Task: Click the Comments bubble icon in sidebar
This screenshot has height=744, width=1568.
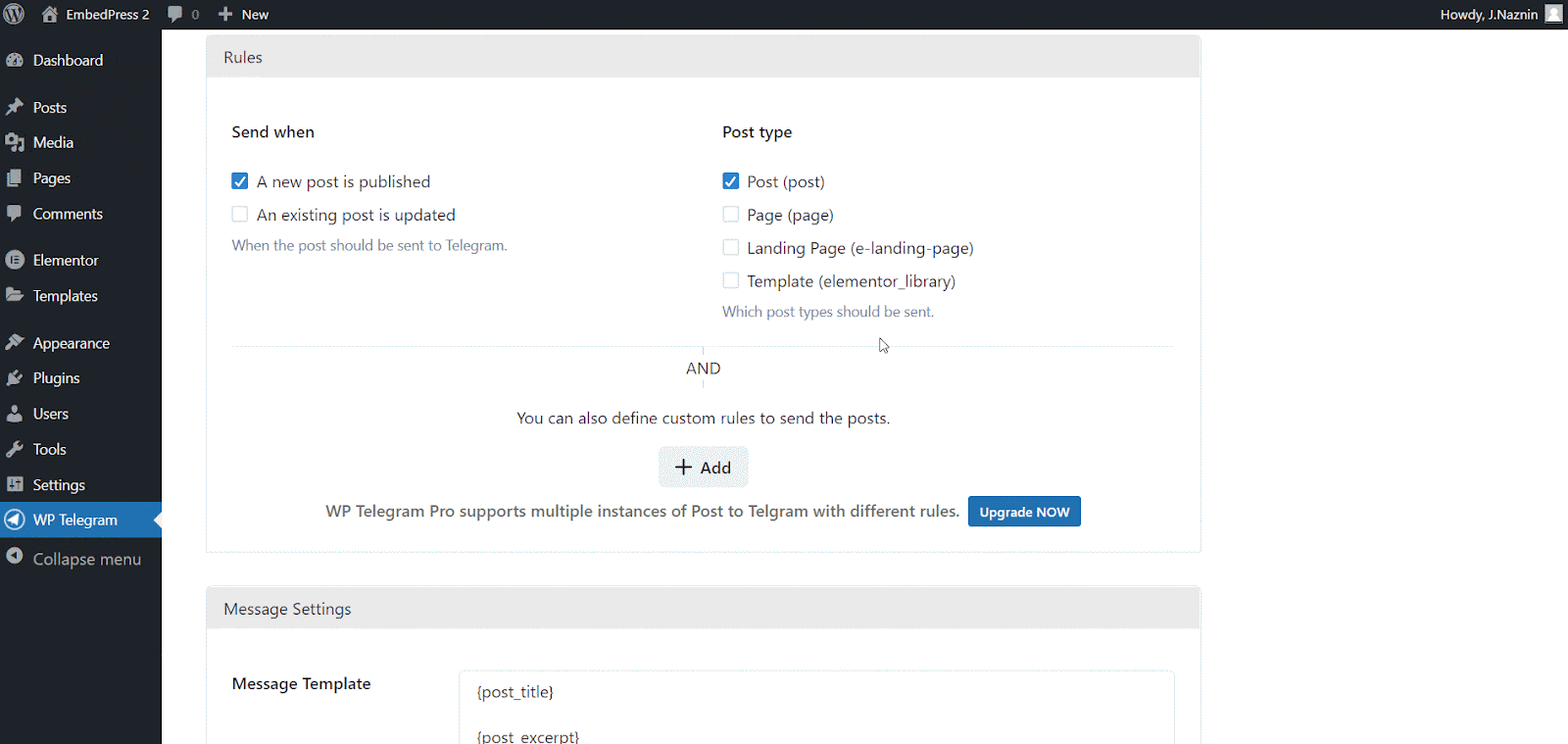Action: pos(15,213)
